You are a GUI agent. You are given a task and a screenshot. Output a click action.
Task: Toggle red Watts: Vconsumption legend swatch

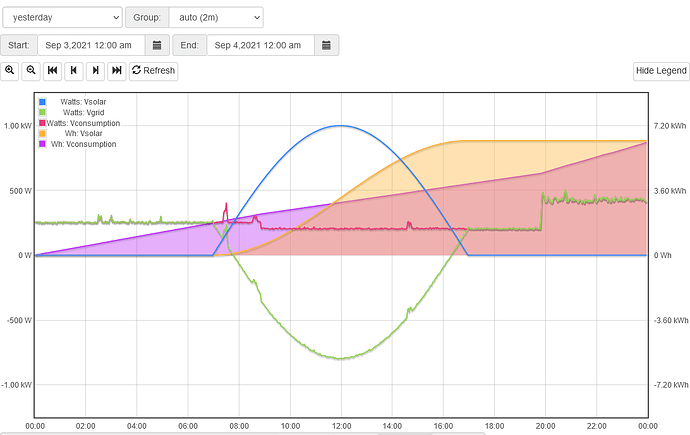pos(42,123)
